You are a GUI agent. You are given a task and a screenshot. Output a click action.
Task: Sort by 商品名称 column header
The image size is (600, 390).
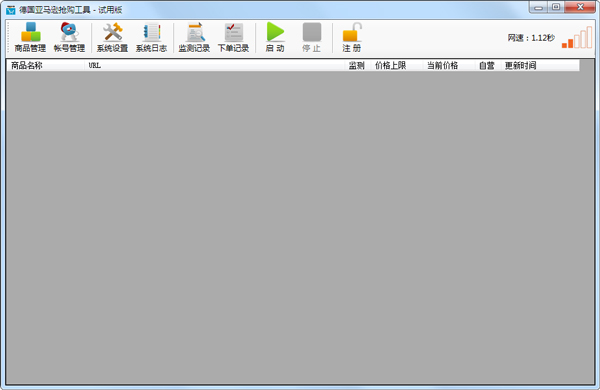click(46, 65)
